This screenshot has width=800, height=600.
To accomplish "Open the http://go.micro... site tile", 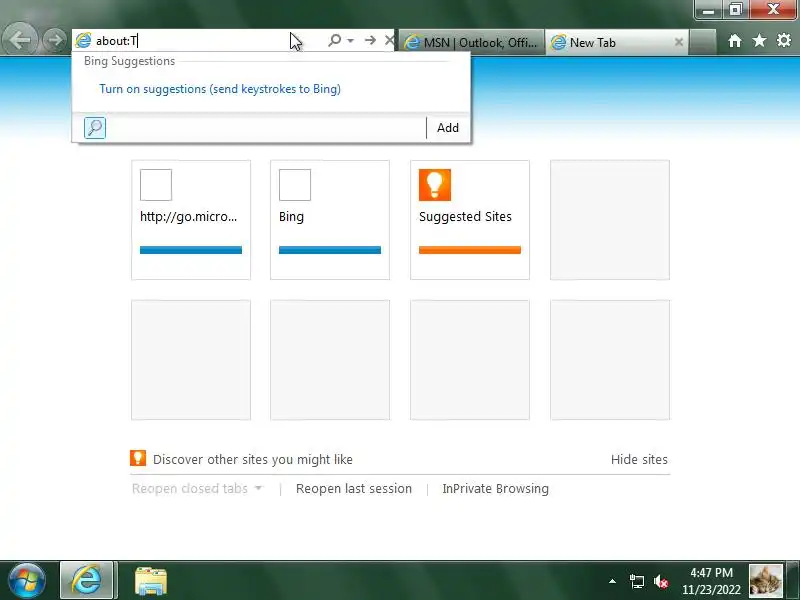I will pyautogui.click(x=191, y=220).
